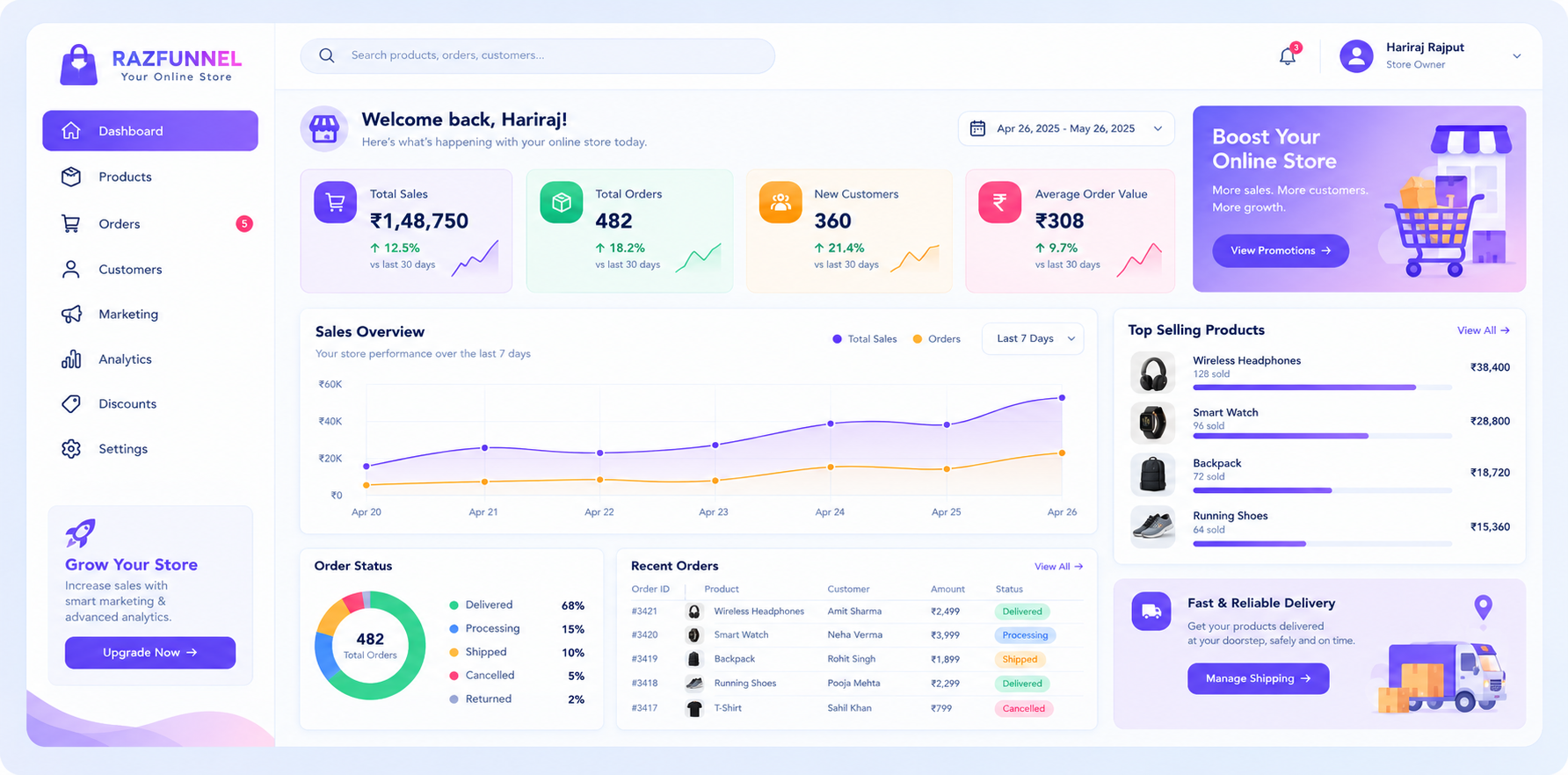1568x775 pixels.
Task: Click the Running Shoes thumbnail in Top Selling
Action: click(1152, 526)
